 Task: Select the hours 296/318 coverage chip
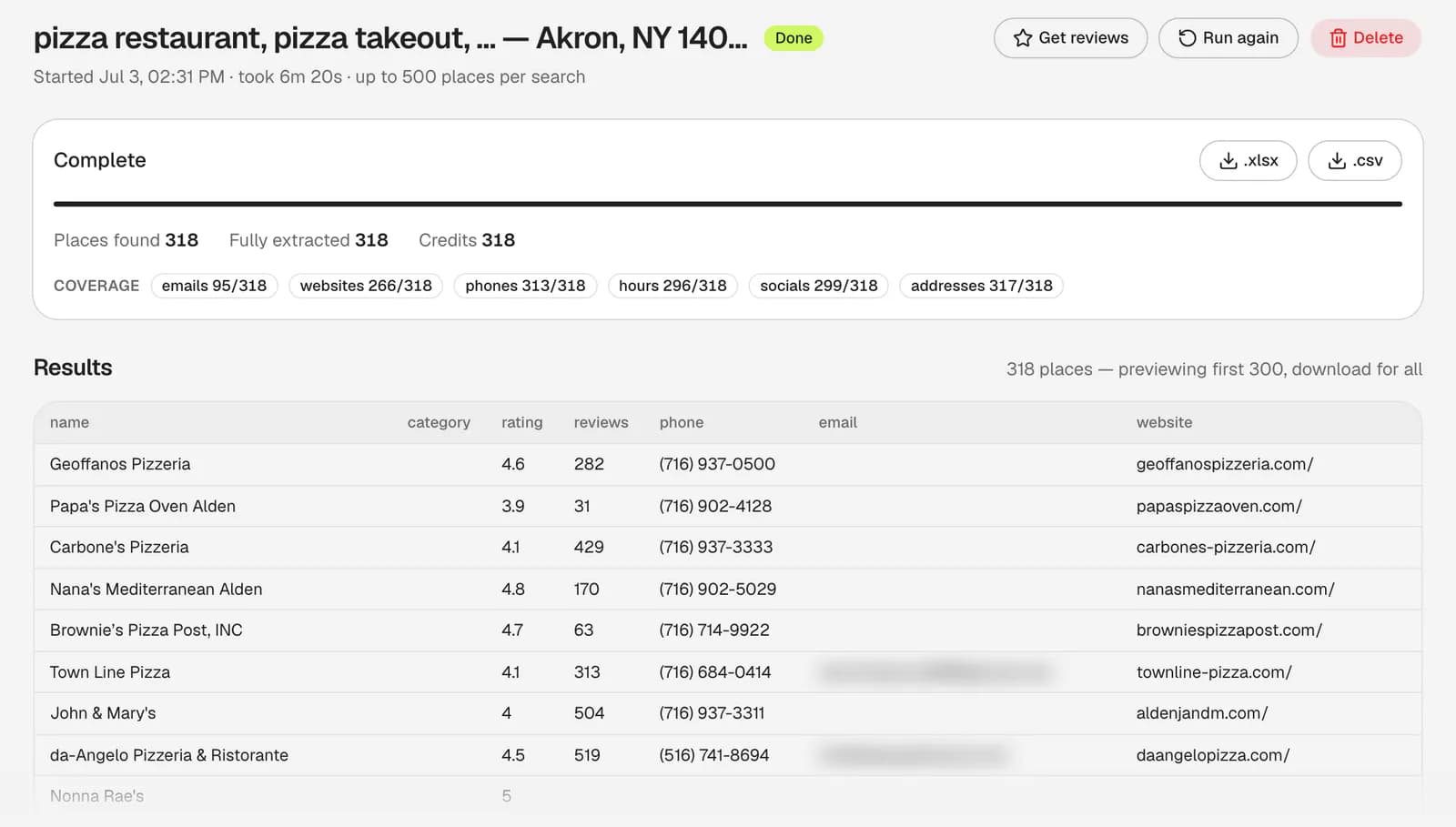[x=672, y=286]
